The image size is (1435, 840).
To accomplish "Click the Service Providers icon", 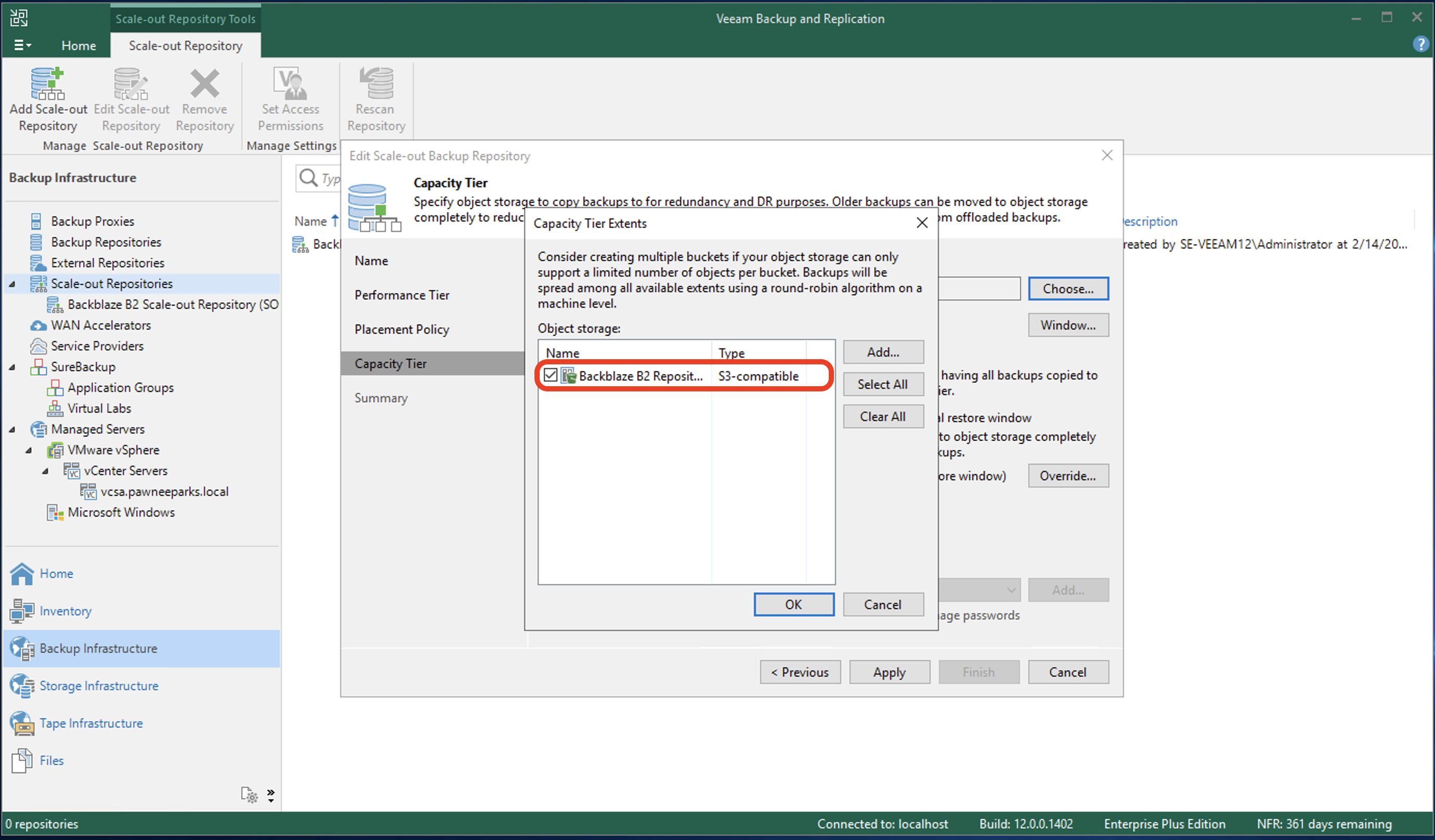I will (x=38, y=346).
